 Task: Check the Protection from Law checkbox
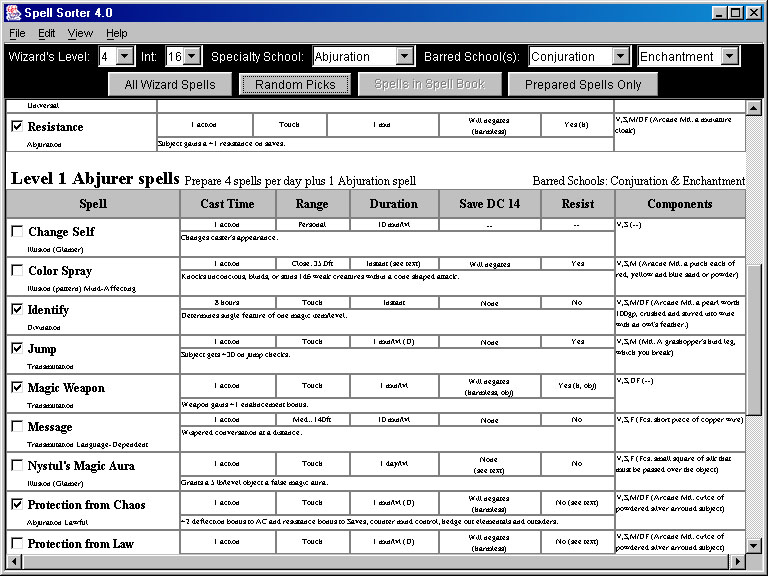[17, 543]
